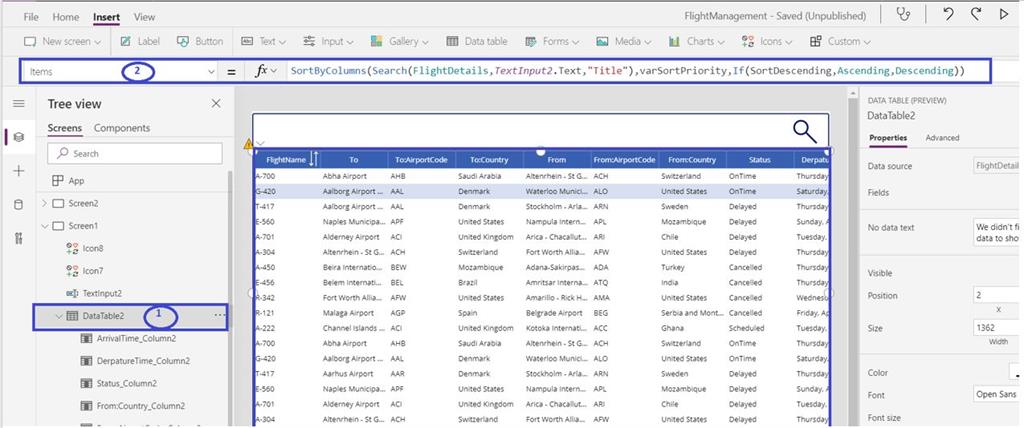
Task: Redo the last action
Action: tap(976, 14)
